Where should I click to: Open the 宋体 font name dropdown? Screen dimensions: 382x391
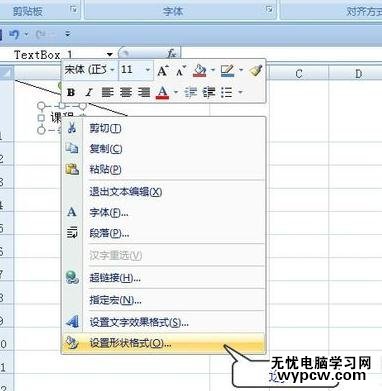pos(112,70)
